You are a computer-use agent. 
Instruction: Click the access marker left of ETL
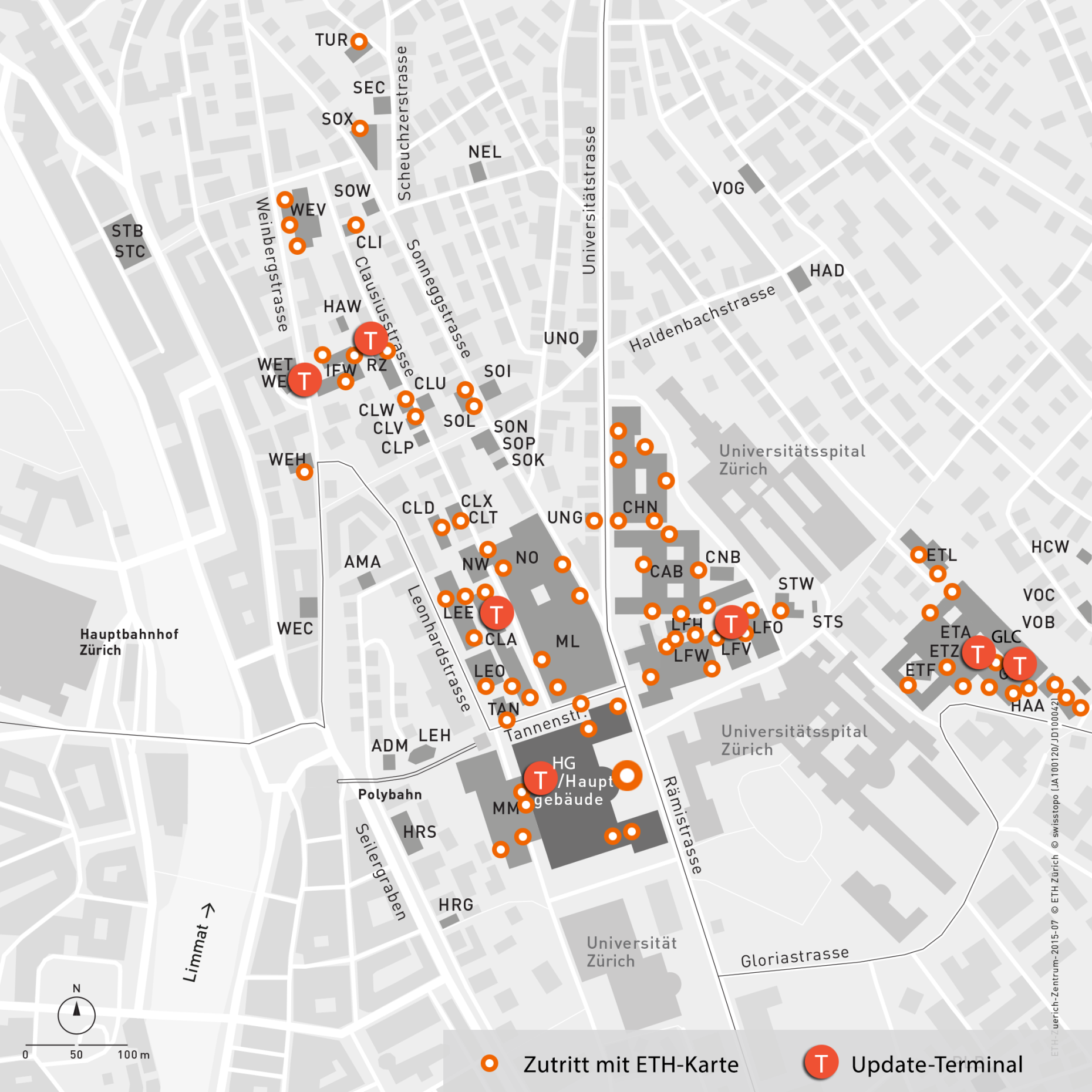pos(919,554)
